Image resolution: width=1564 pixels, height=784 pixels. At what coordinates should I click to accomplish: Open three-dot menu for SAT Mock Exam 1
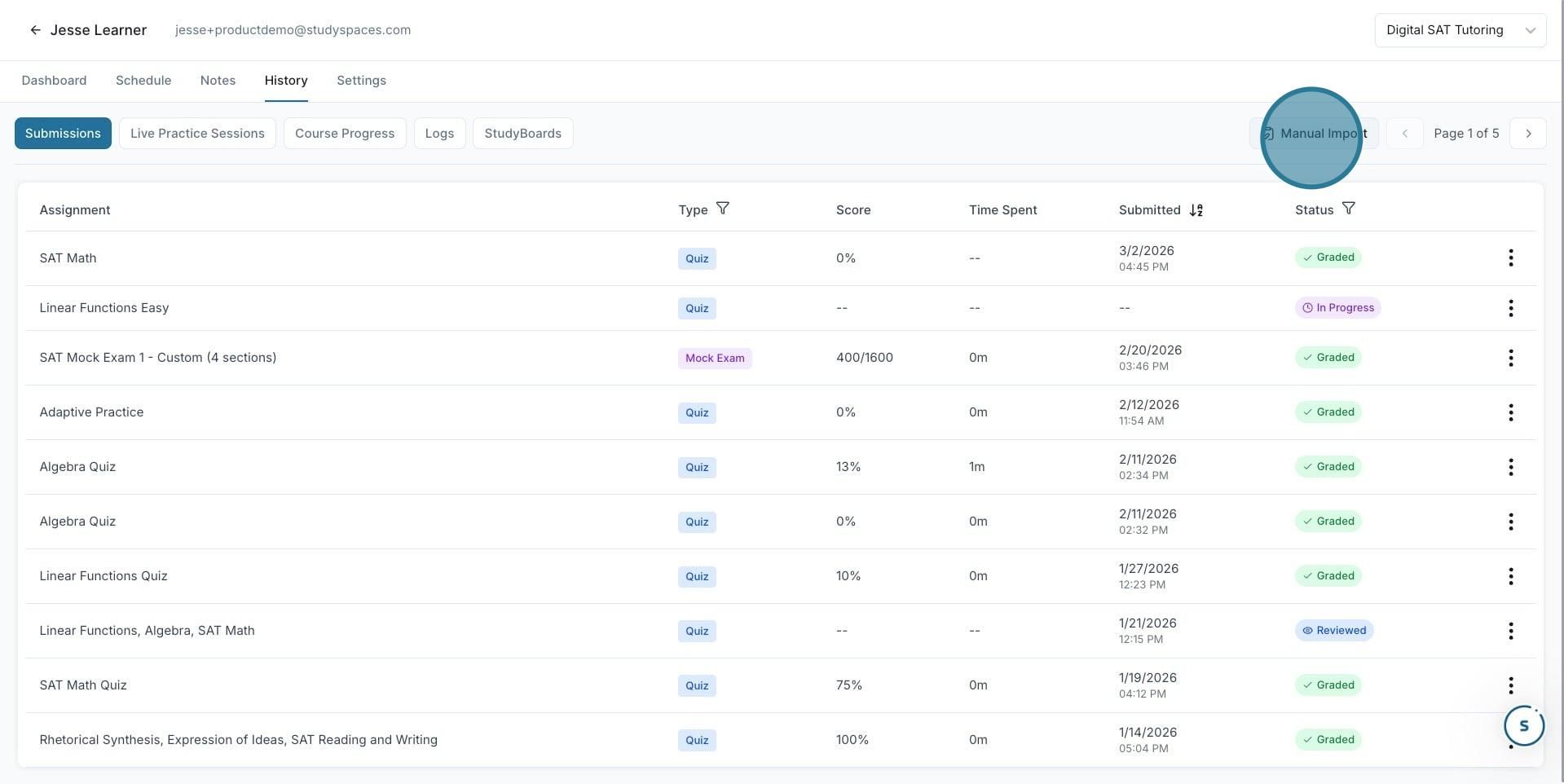pos(1510,358)
